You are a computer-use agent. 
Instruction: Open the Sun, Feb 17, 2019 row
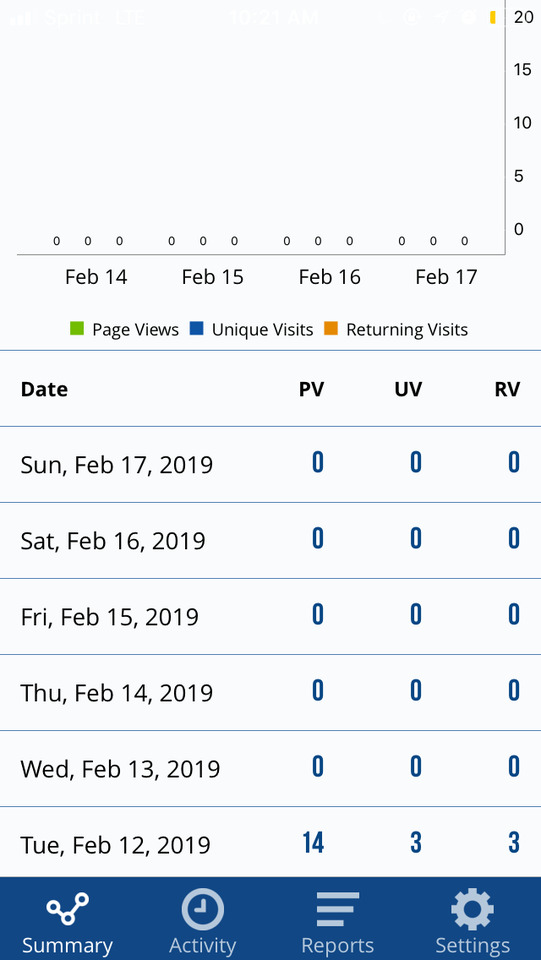270,465
